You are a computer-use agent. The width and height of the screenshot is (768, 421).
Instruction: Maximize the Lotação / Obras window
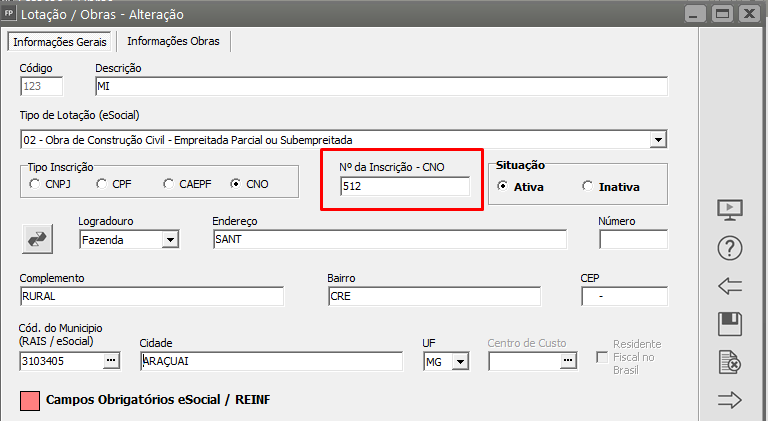click(x=722, y=13)
